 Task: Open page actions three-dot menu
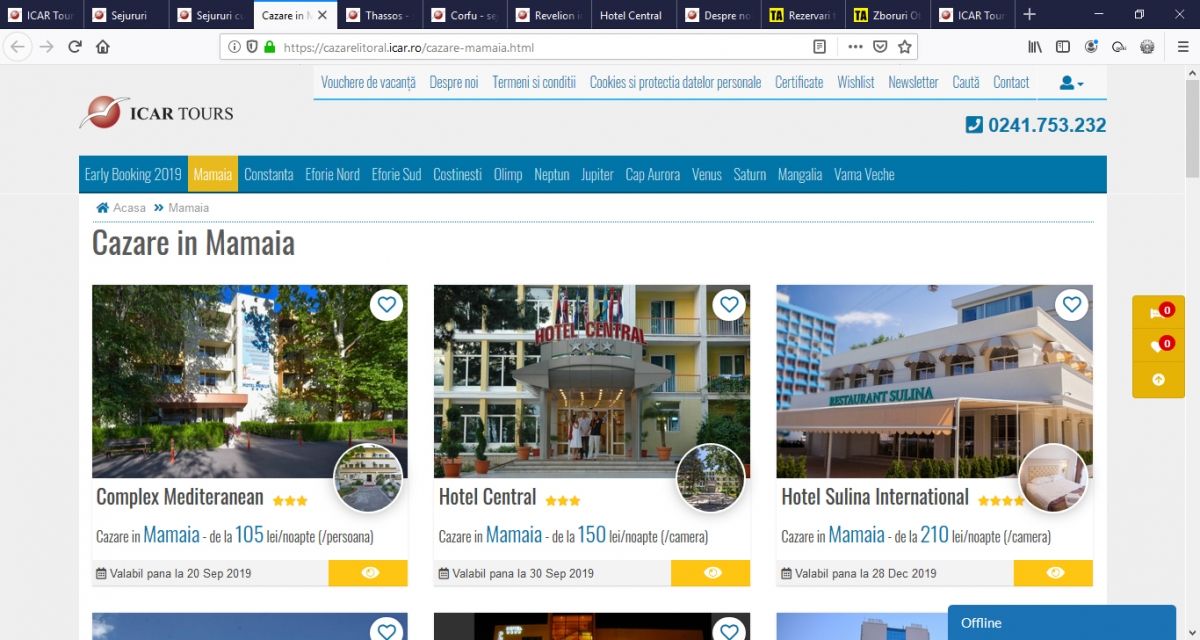(x=855, y=47)
